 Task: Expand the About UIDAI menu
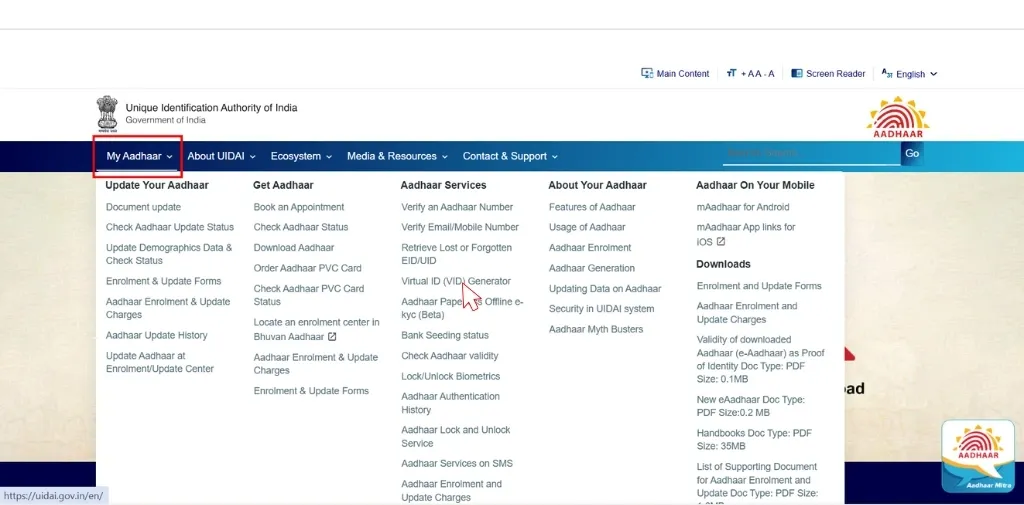click(221, 156)
